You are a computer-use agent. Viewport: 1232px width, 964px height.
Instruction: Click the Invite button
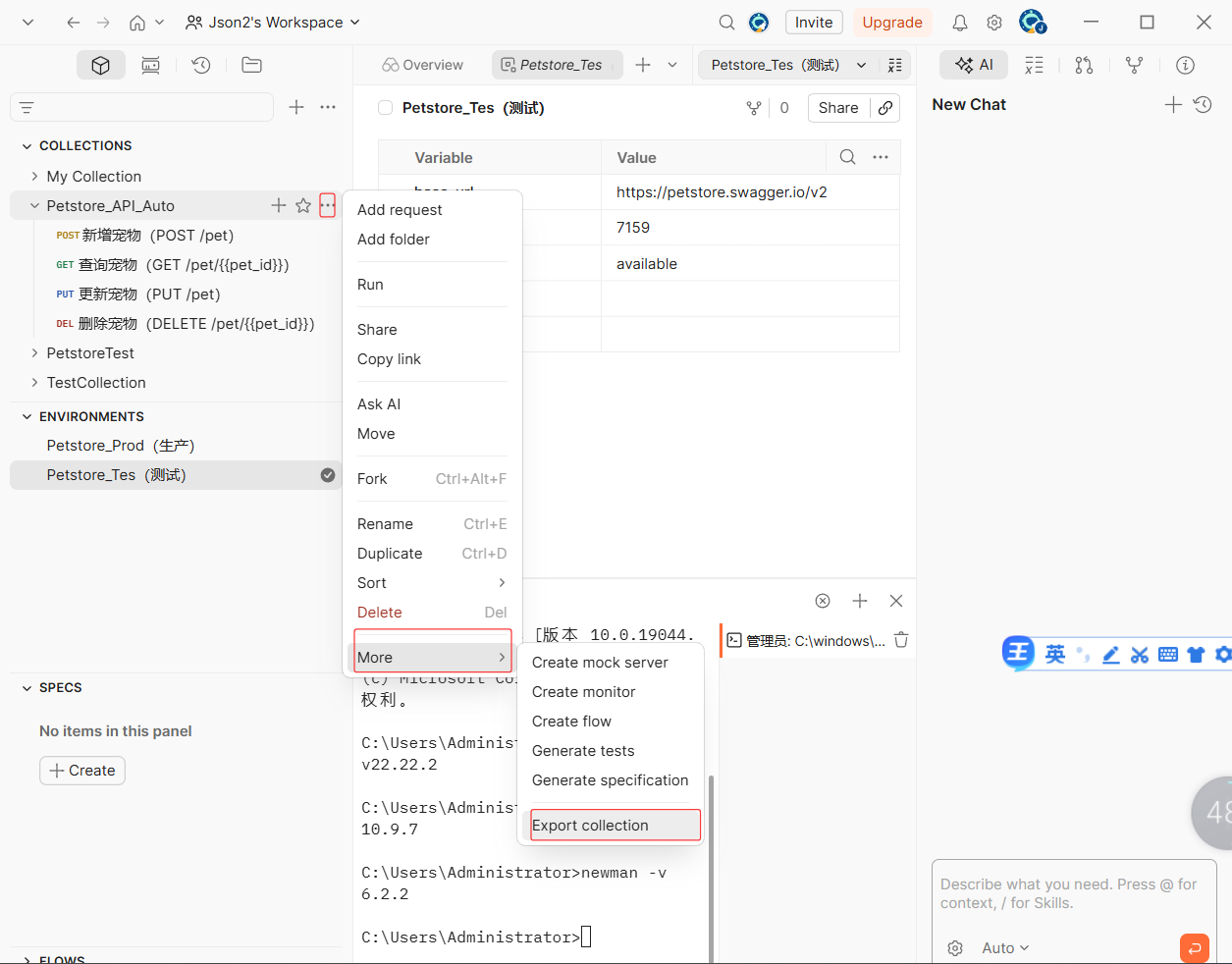[814, 23]
